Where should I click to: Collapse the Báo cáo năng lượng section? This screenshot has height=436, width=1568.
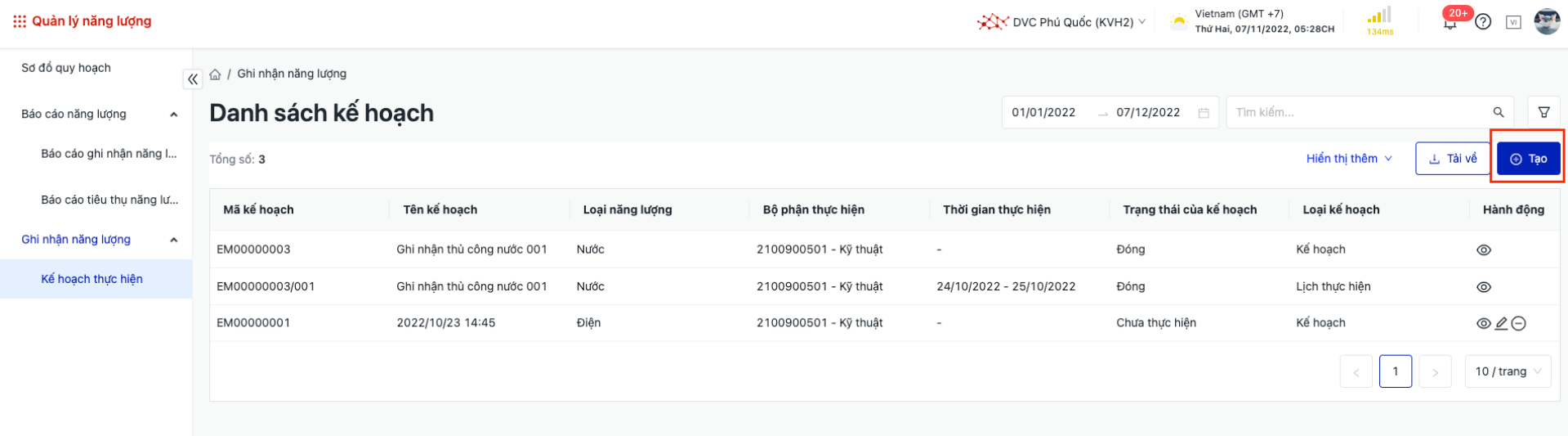click(x=173, y=115)
